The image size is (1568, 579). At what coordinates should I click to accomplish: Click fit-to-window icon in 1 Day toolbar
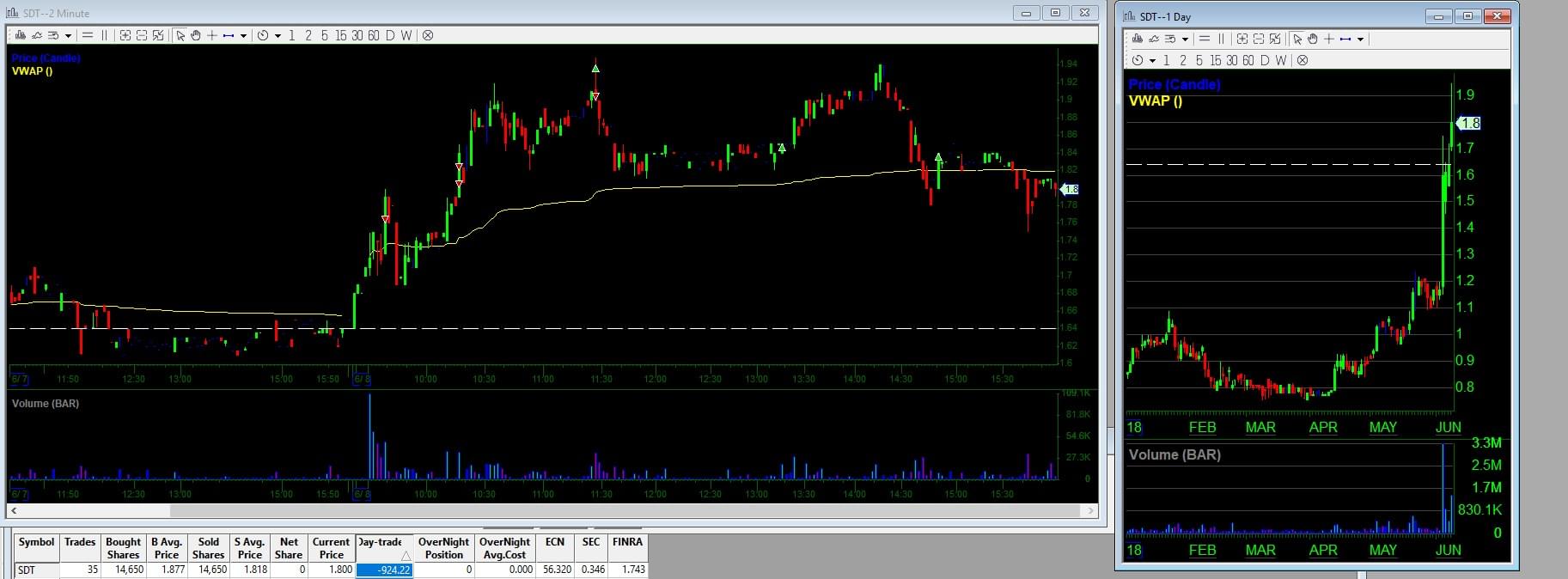(1275, 39)
